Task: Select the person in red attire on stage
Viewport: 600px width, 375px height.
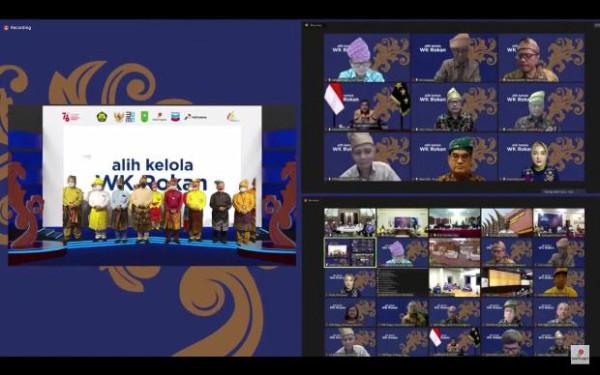Action: pos(173,211)
